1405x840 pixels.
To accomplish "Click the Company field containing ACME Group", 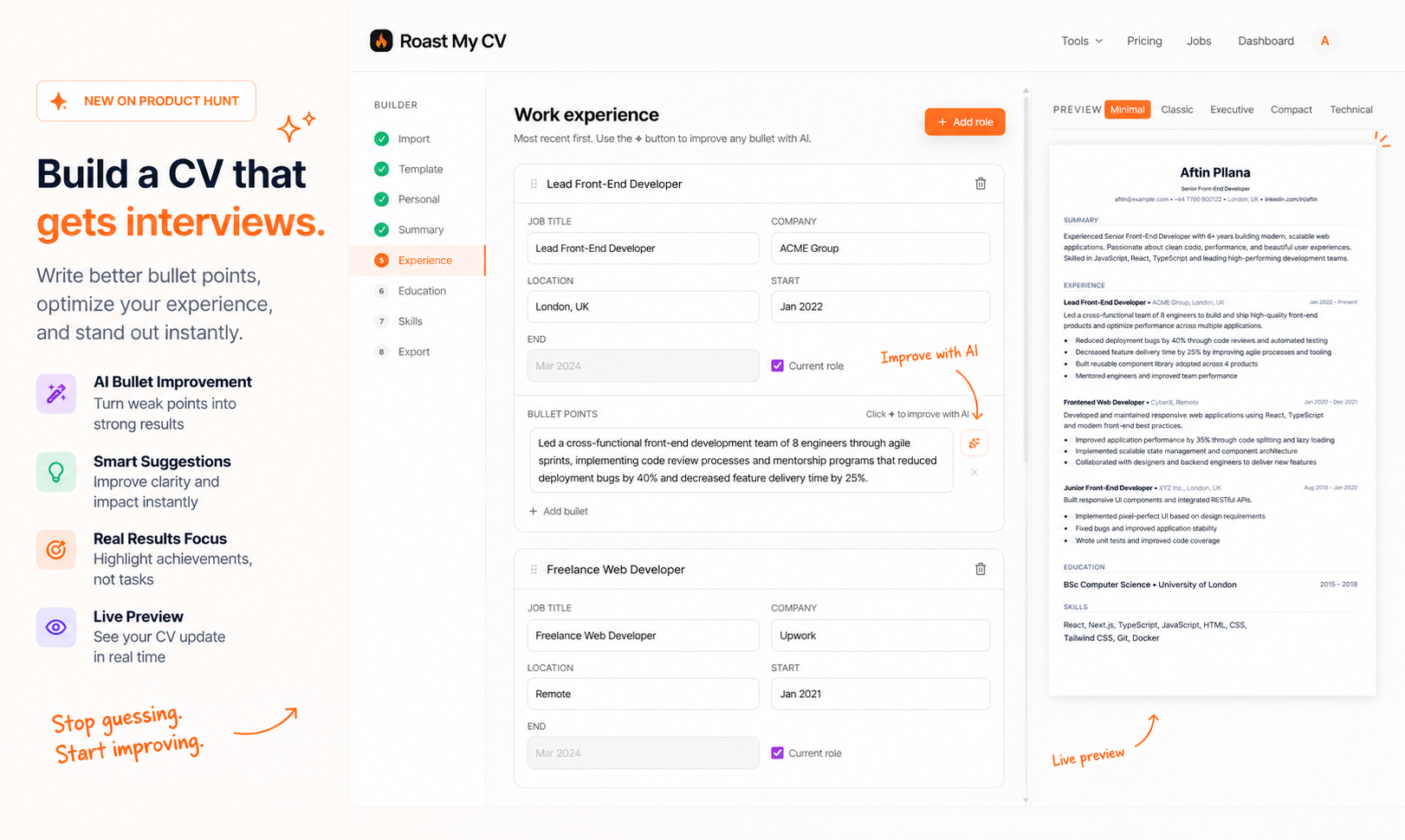I will click(881, 249).
